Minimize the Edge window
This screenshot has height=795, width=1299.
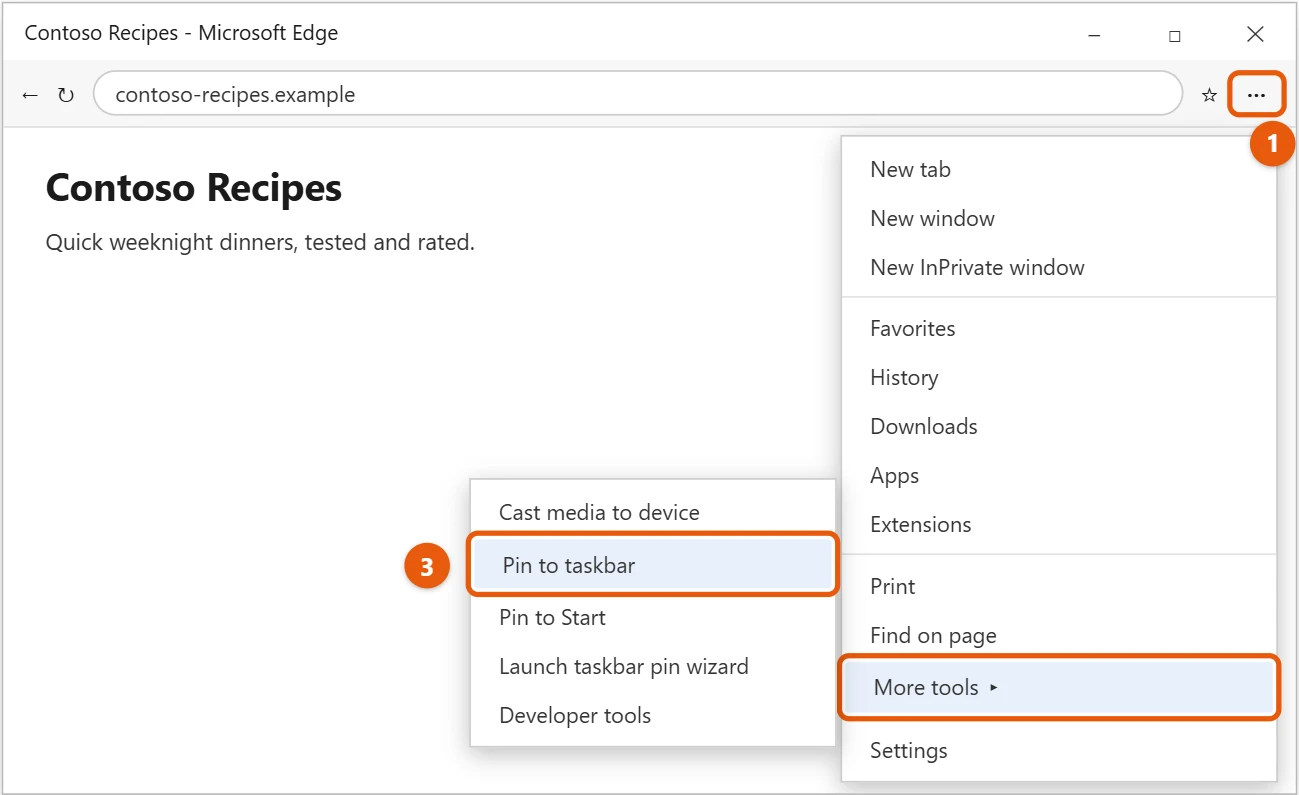click(x=1092, y=35)
